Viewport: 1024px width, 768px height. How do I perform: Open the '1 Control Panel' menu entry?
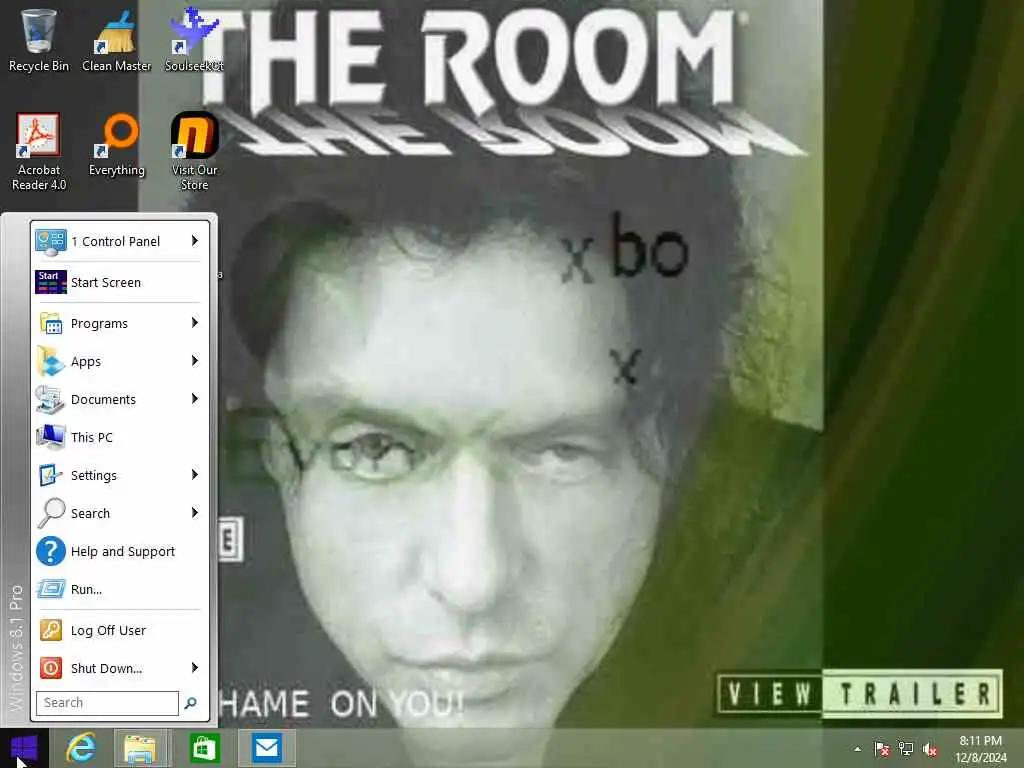[x=120, y=242]
